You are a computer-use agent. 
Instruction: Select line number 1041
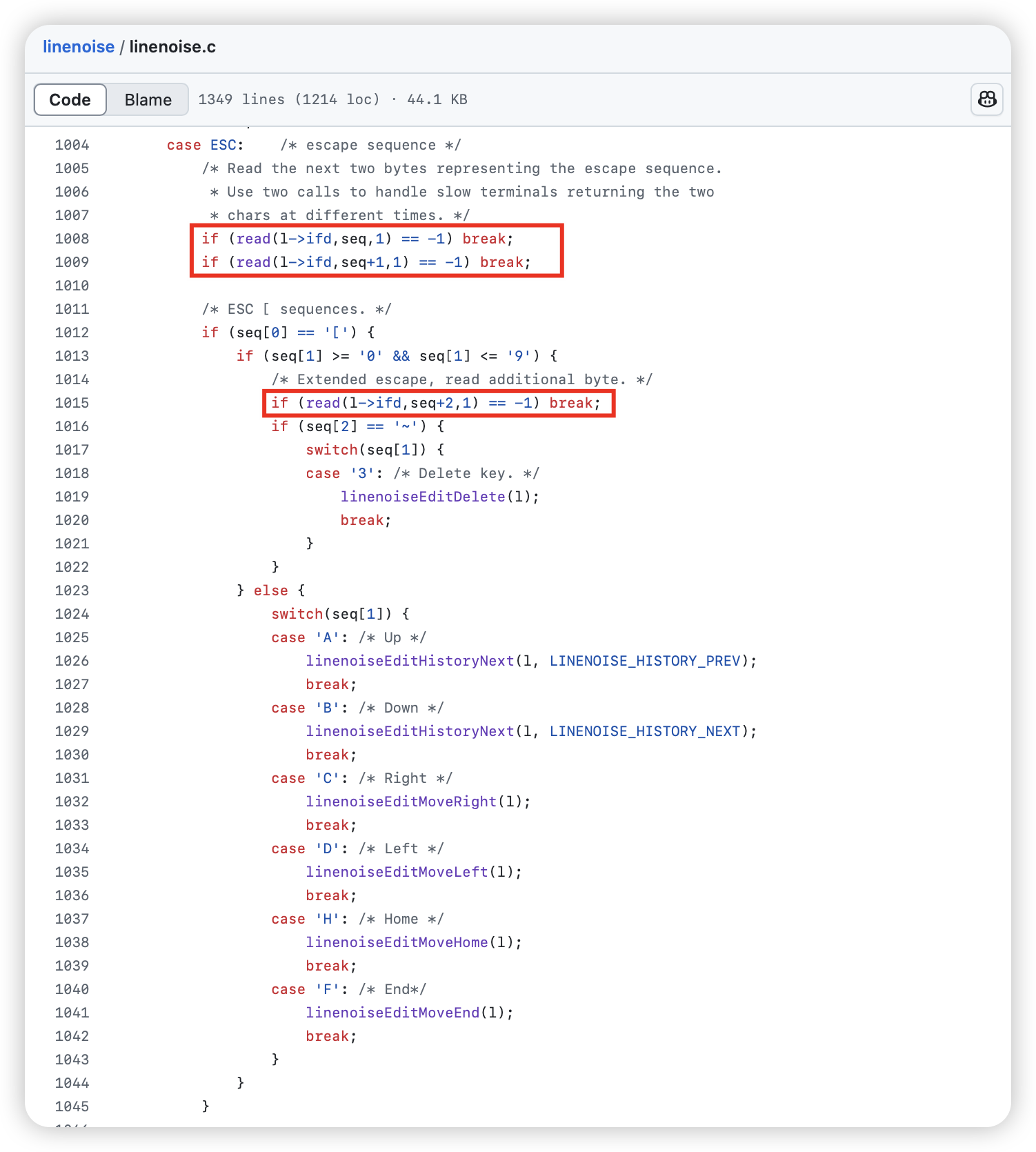tap(72, 1013)
